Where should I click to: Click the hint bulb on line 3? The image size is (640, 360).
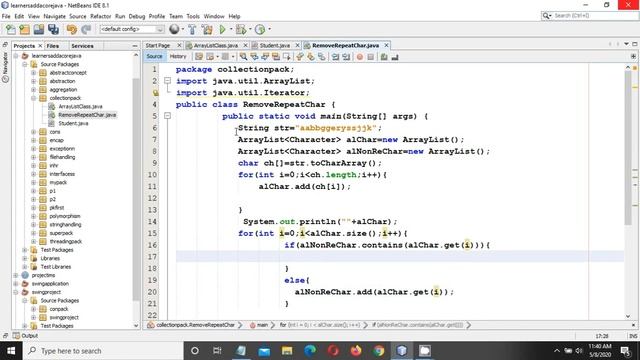tap(156, 93)
